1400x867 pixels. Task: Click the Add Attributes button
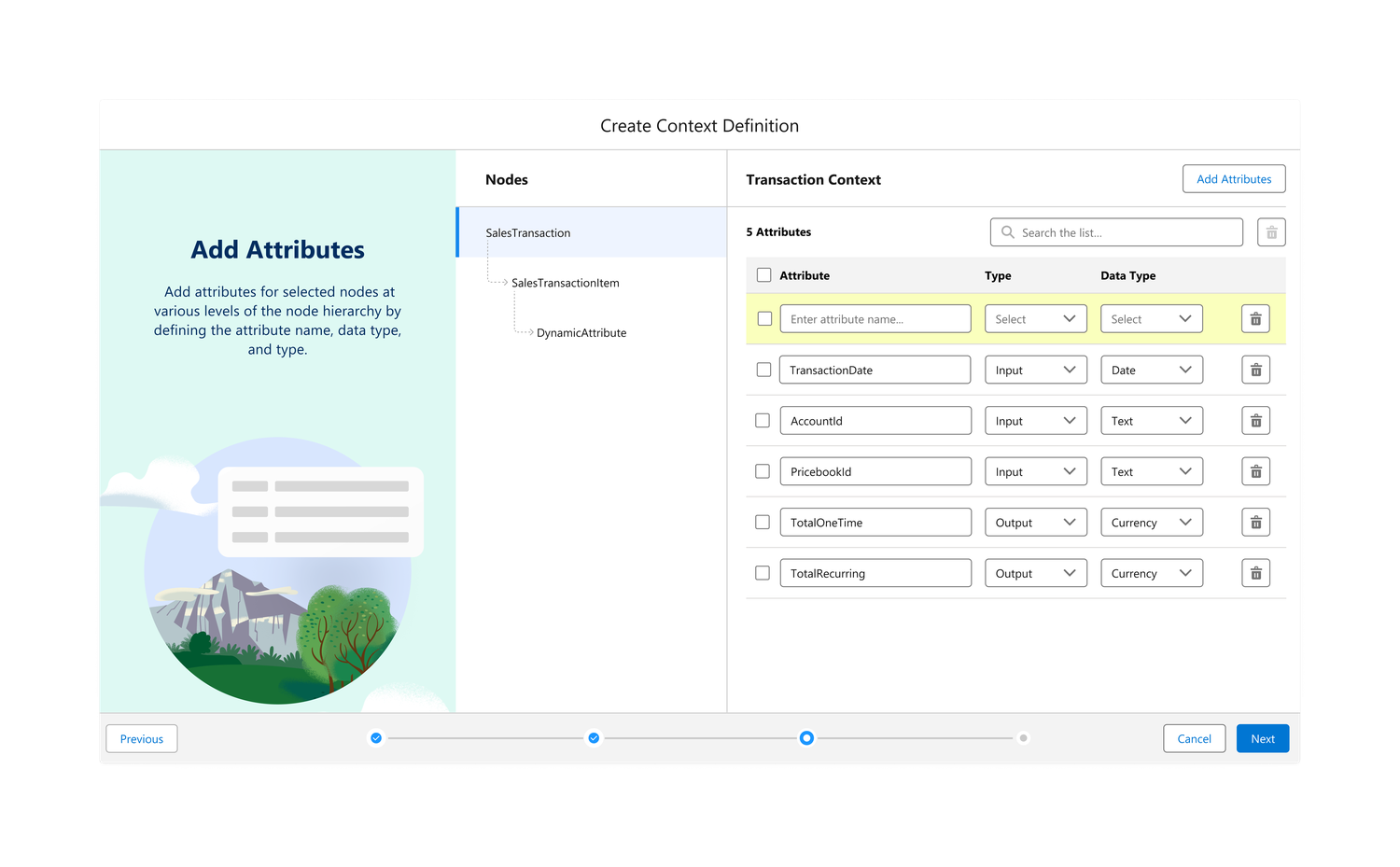click(1234, 179)
